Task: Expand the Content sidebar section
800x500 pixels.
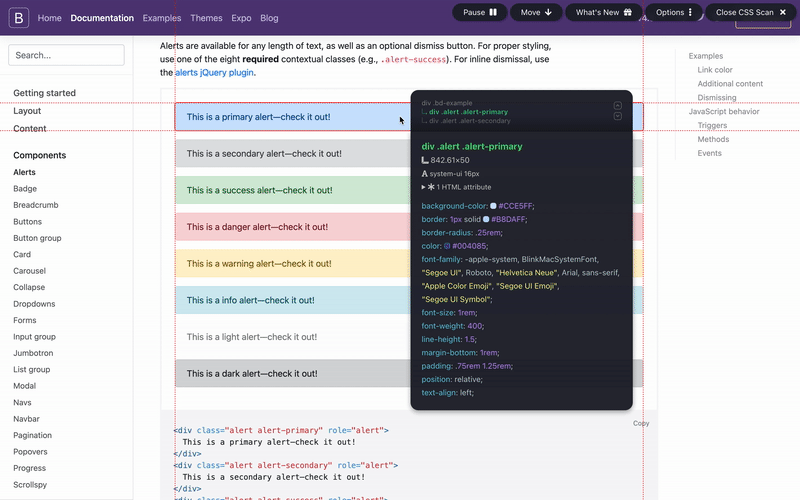Action: tap(30, 129)
